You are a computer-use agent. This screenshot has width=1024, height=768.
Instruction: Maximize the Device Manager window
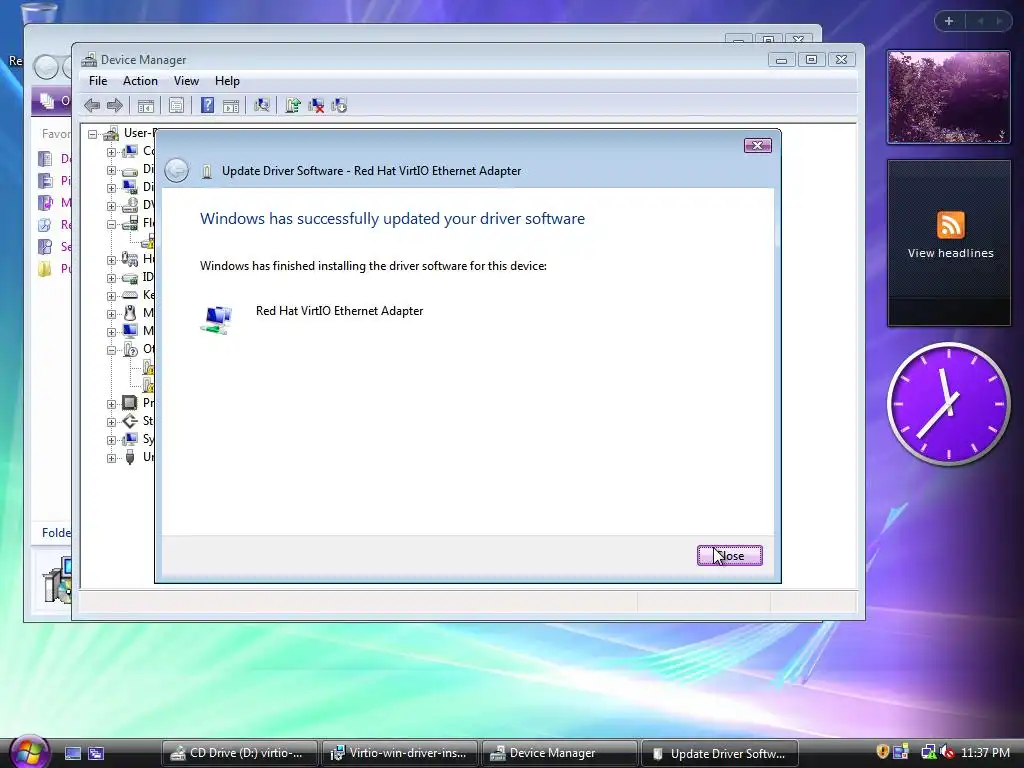point(811,59)
